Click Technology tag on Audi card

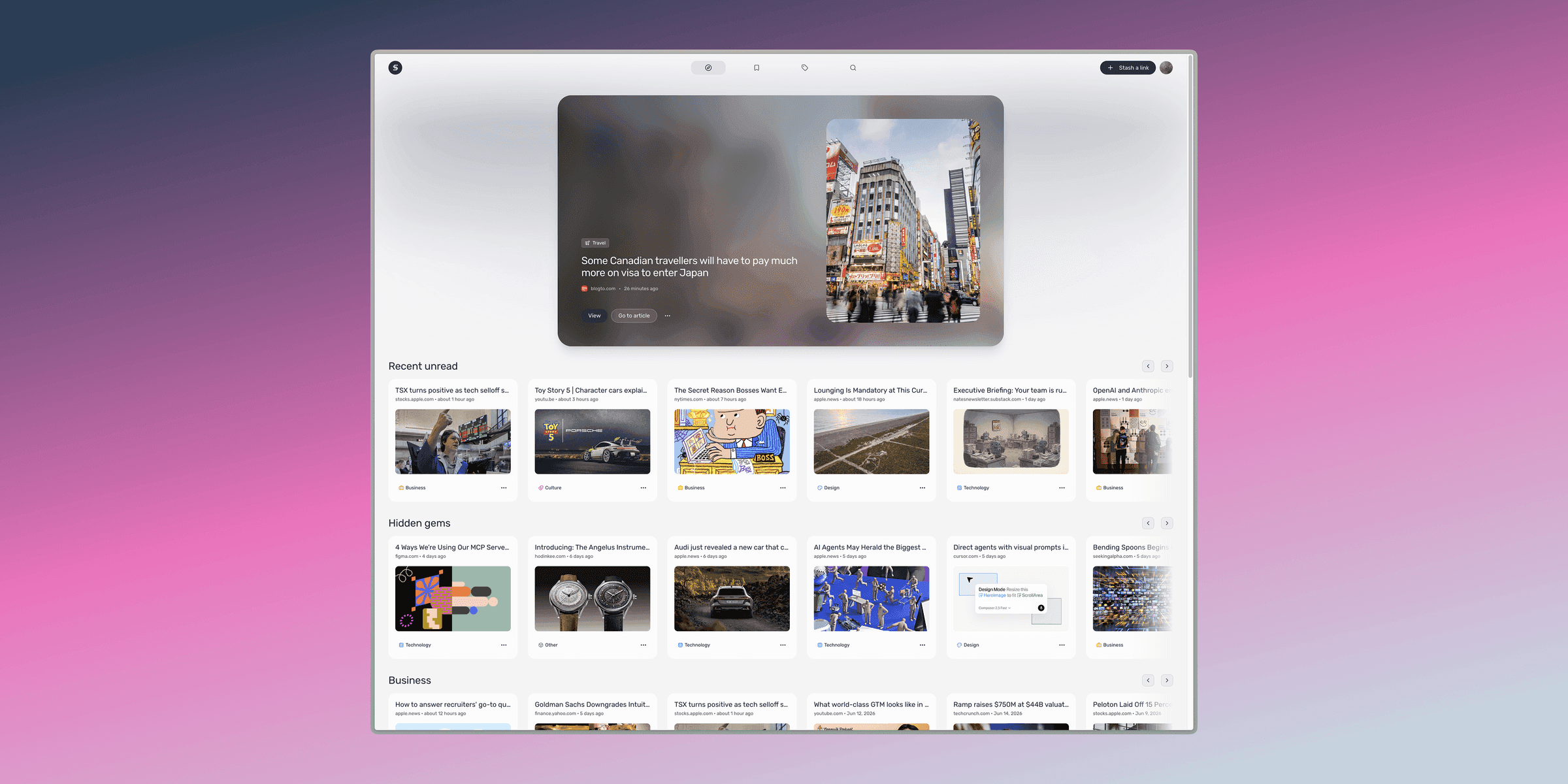click(x=694, y=645)
